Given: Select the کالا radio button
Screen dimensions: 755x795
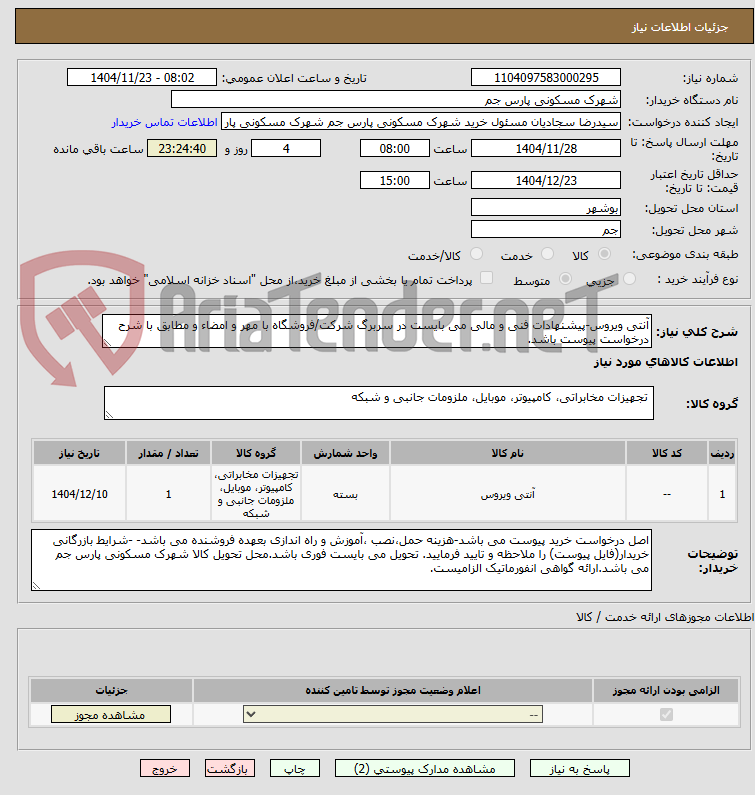Looking at the screenshot, I should pyautogui.click(x=604, y=254).
